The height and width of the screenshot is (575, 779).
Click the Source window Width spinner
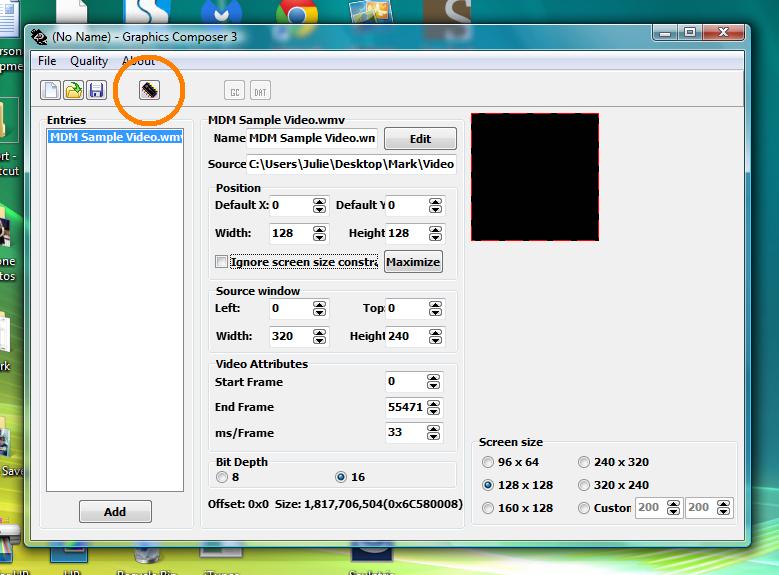click(x=319, y=336)
